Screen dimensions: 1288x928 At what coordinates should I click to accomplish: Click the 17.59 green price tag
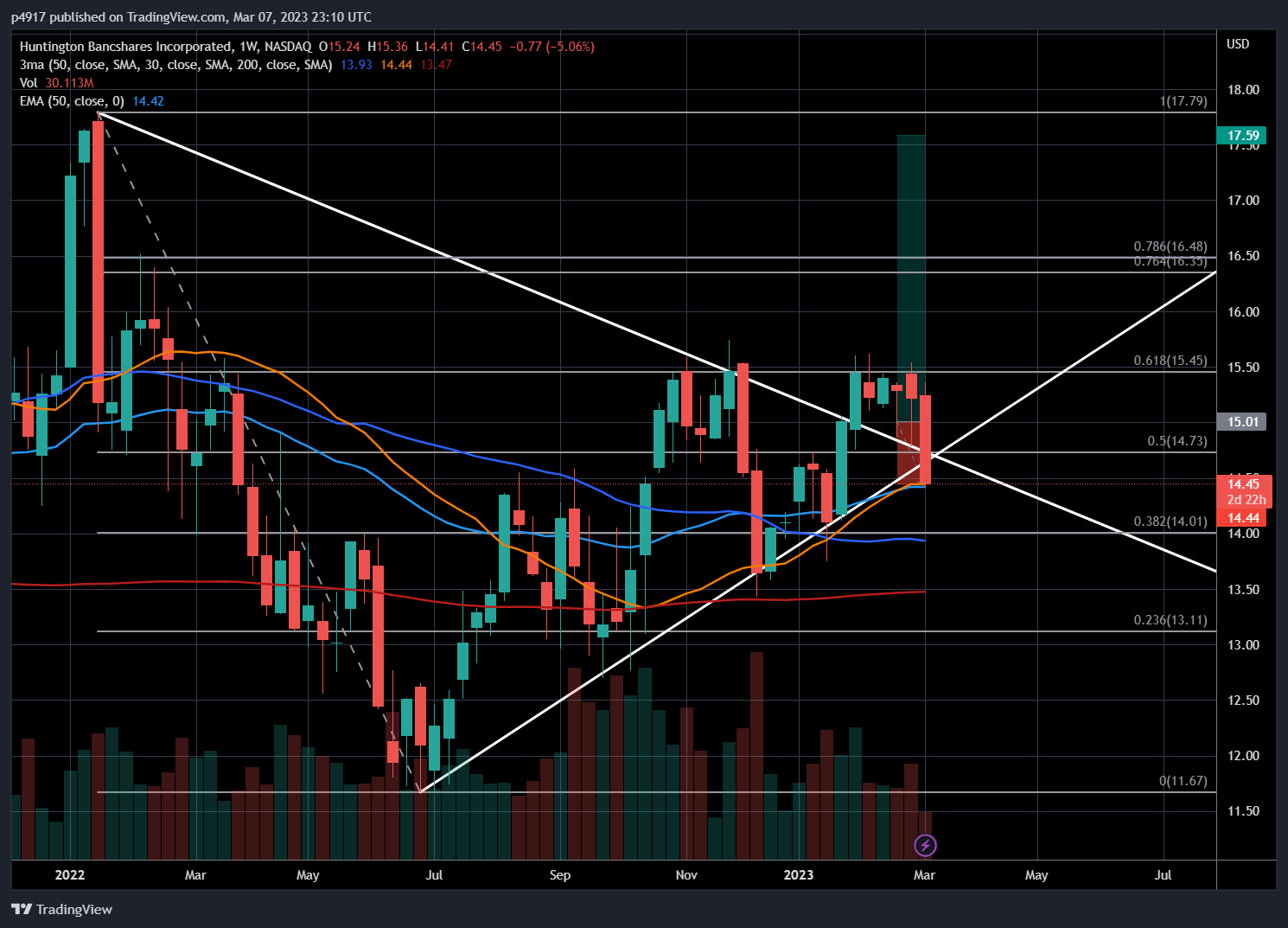pos(1242,135)
